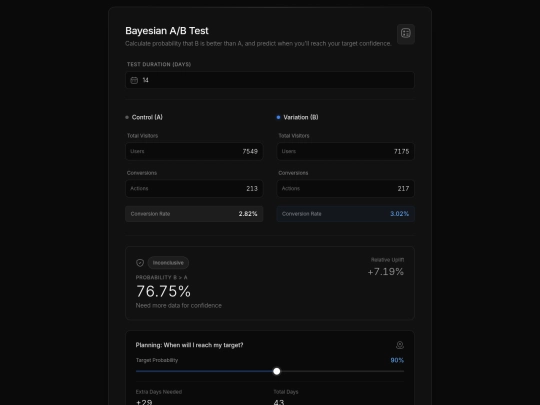The height and width of the screenshot is (405, 540).
Task: Click the gray dot beside Control (A)
Action: (127, 117)
